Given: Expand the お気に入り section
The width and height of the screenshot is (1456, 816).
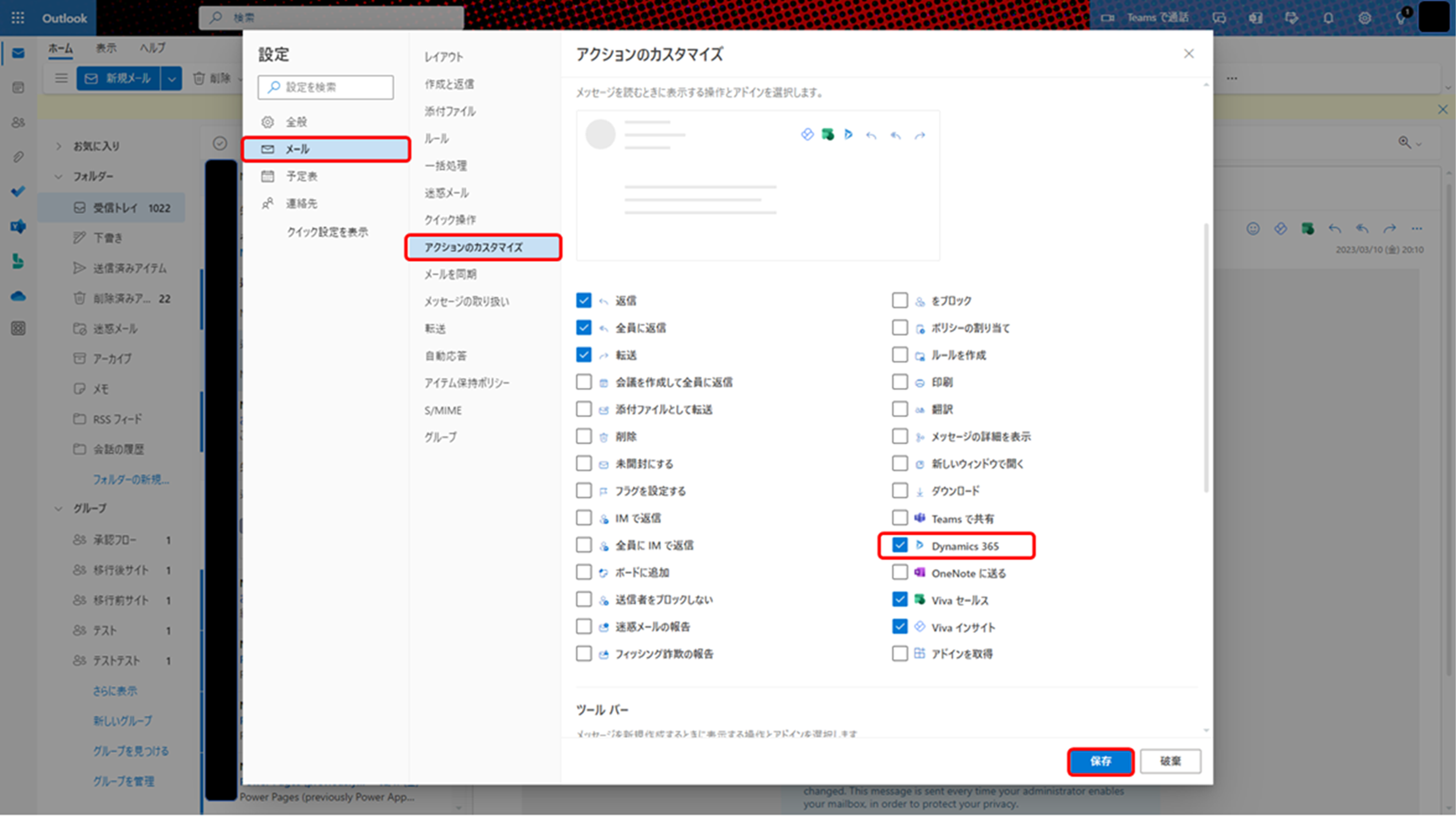Looking at the screenshot, I should coord(58,146).
